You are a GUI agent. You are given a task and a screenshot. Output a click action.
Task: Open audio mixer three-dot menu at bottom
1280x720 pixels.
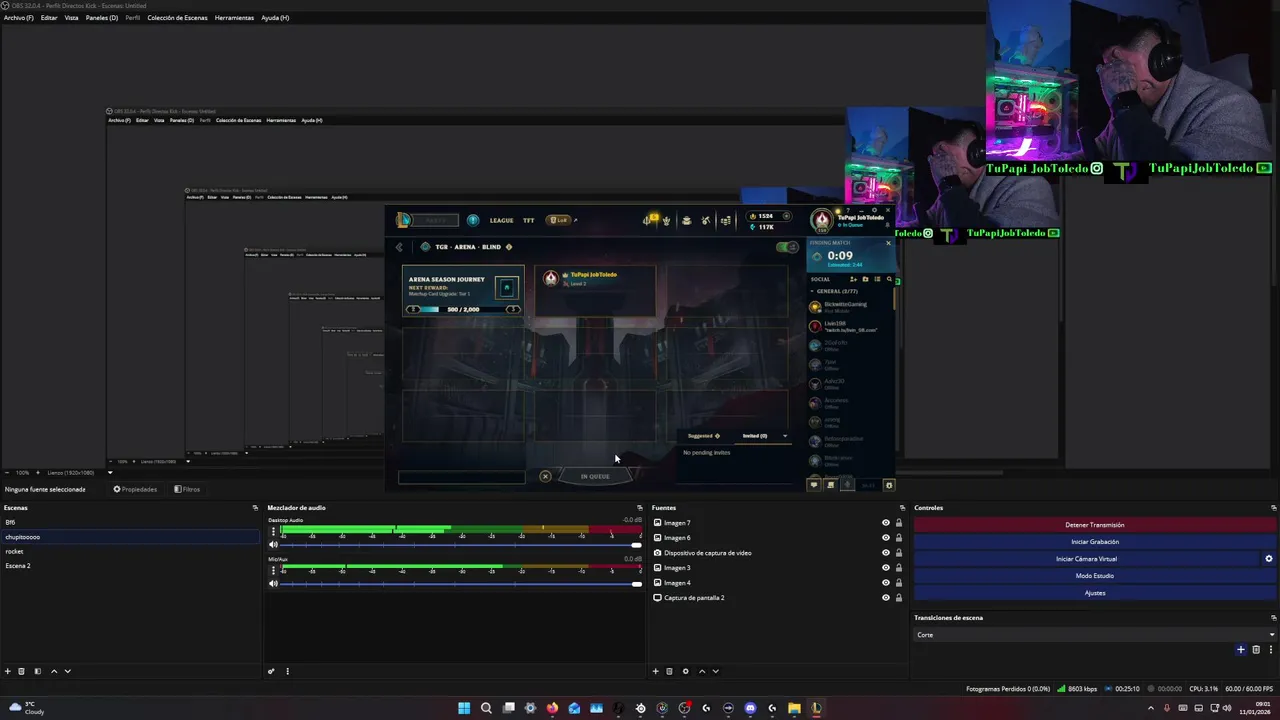coord(287,671)
